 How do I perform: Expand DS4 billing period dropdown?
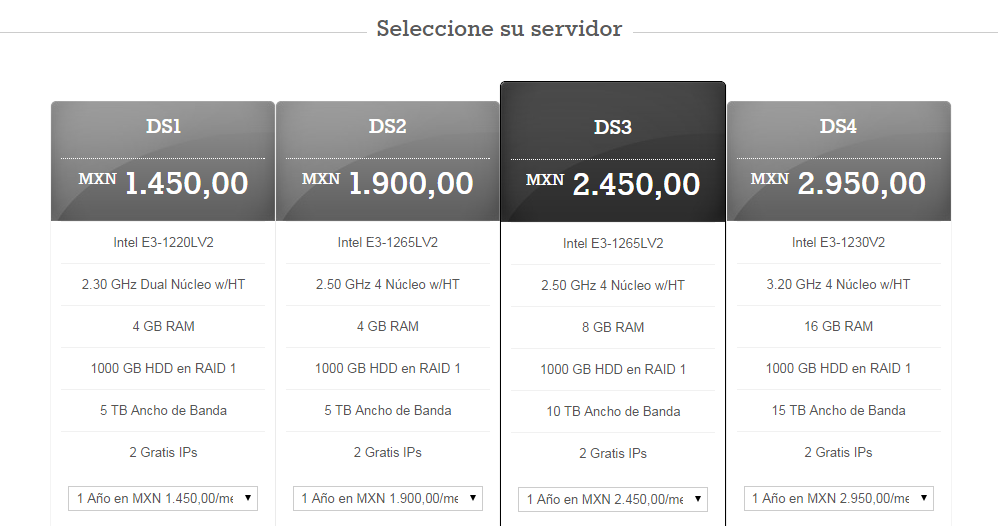point(838,499)
